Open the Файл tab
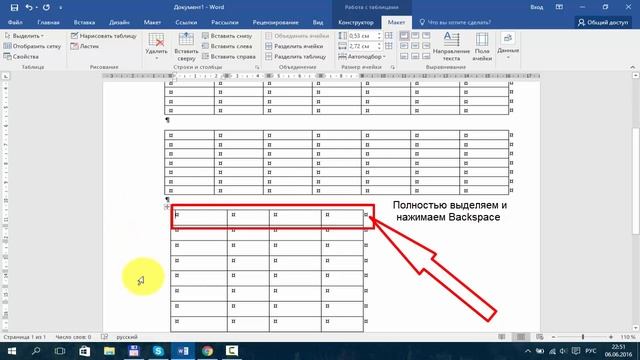The height and width of the screenshot is (360, 640). point(15,22)
